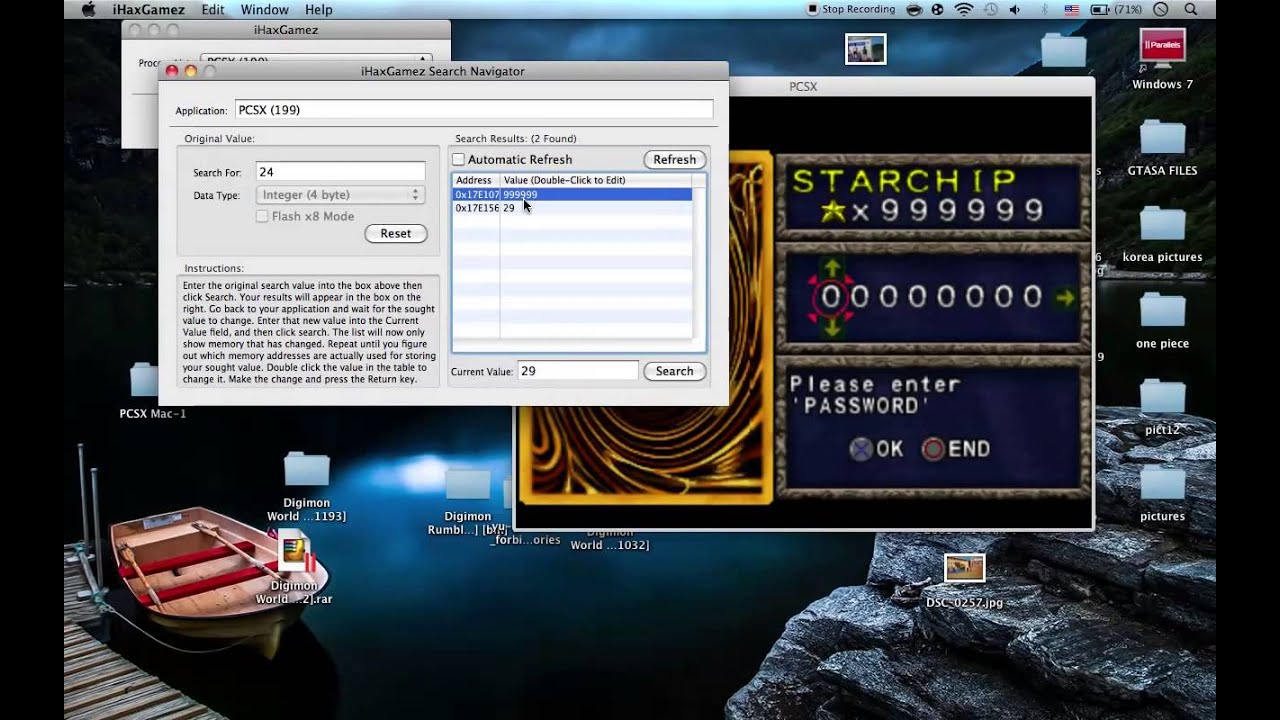The image size is (1280, 720).
Task: Select the GTASA FILES folder
Action: click(1162, 148)
